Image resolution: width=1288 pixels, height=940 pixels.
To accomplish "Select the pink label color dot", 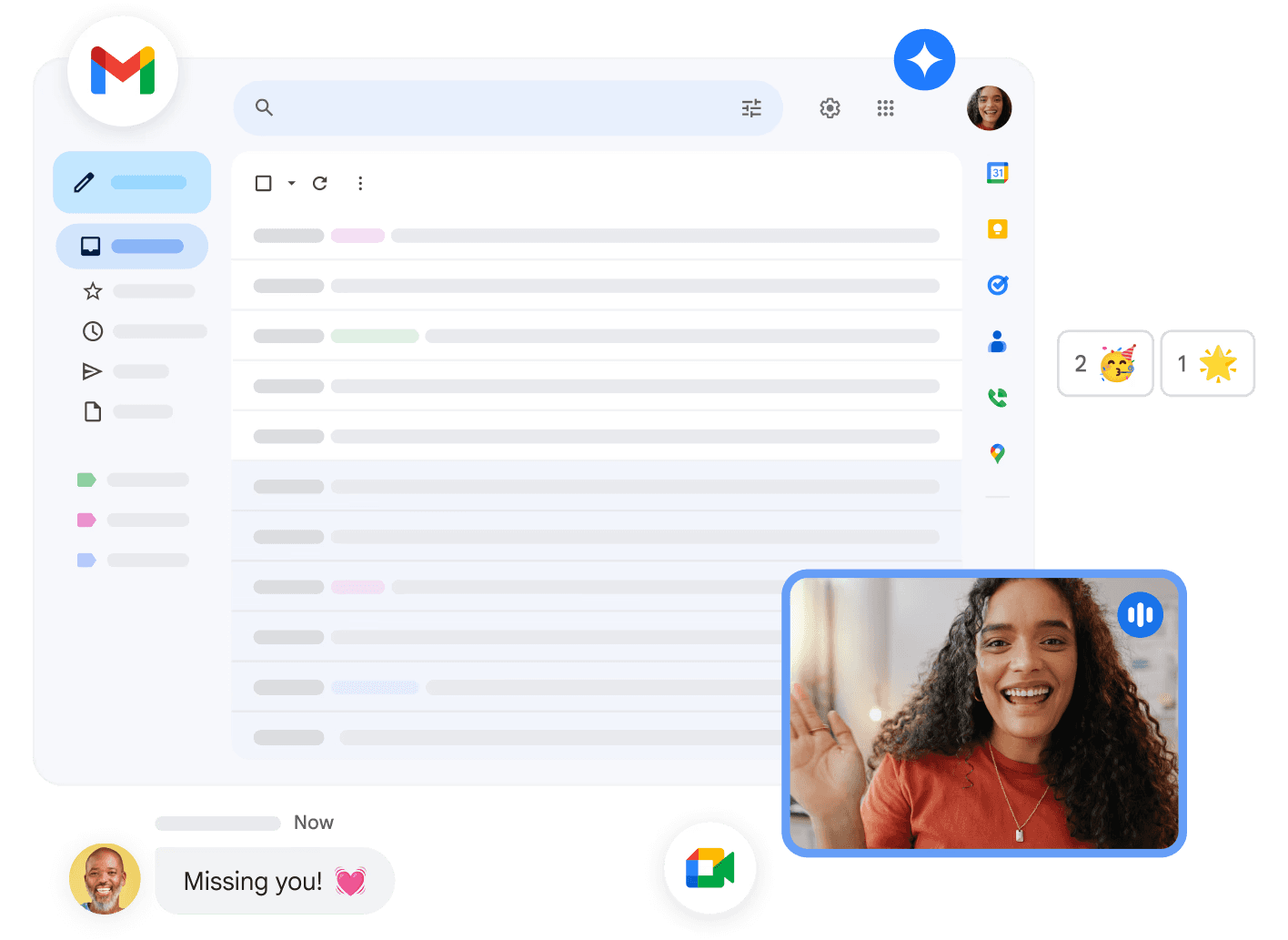I will point(86,520).
